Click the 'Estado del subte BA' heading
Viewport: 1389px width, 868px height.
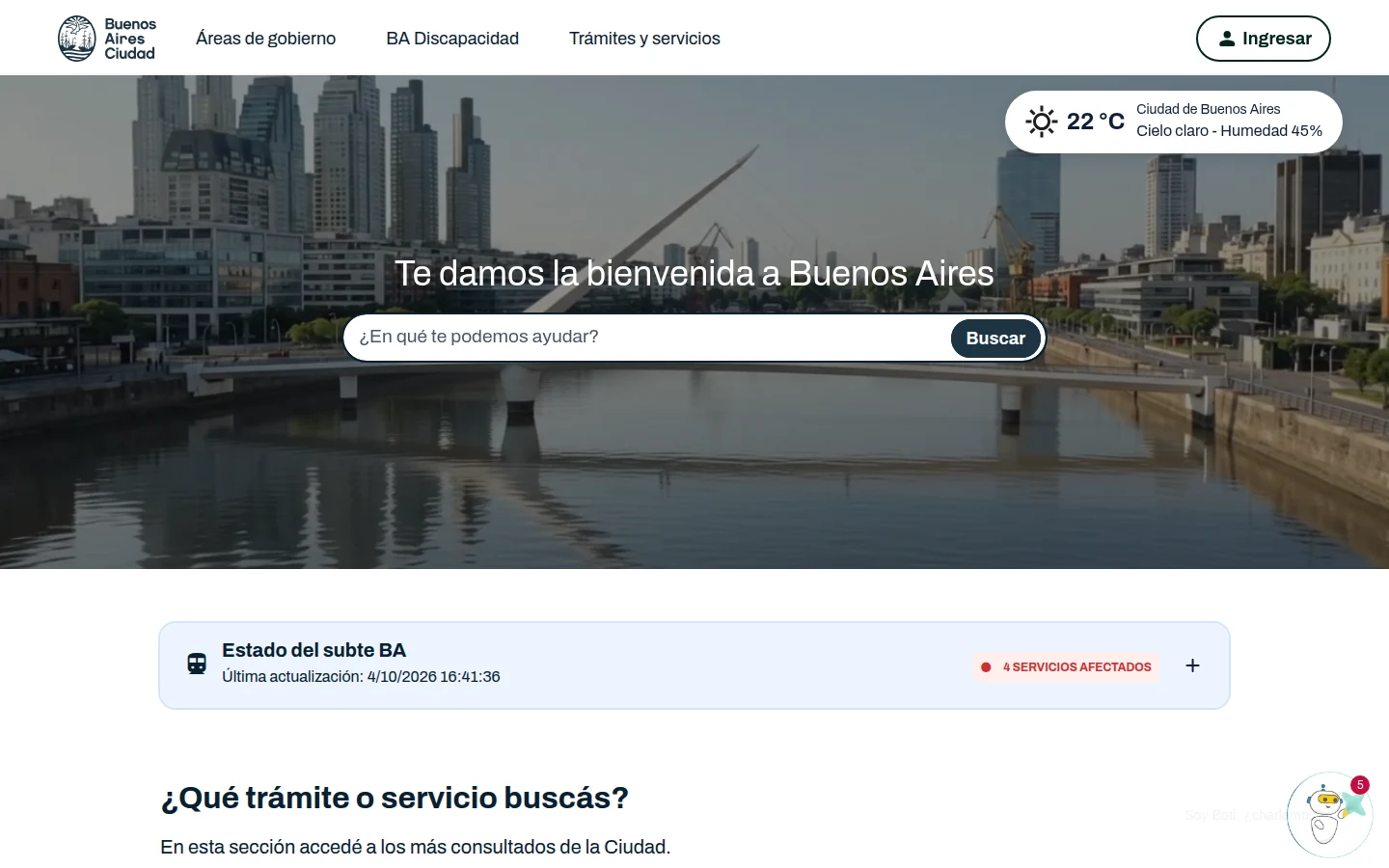314,650
